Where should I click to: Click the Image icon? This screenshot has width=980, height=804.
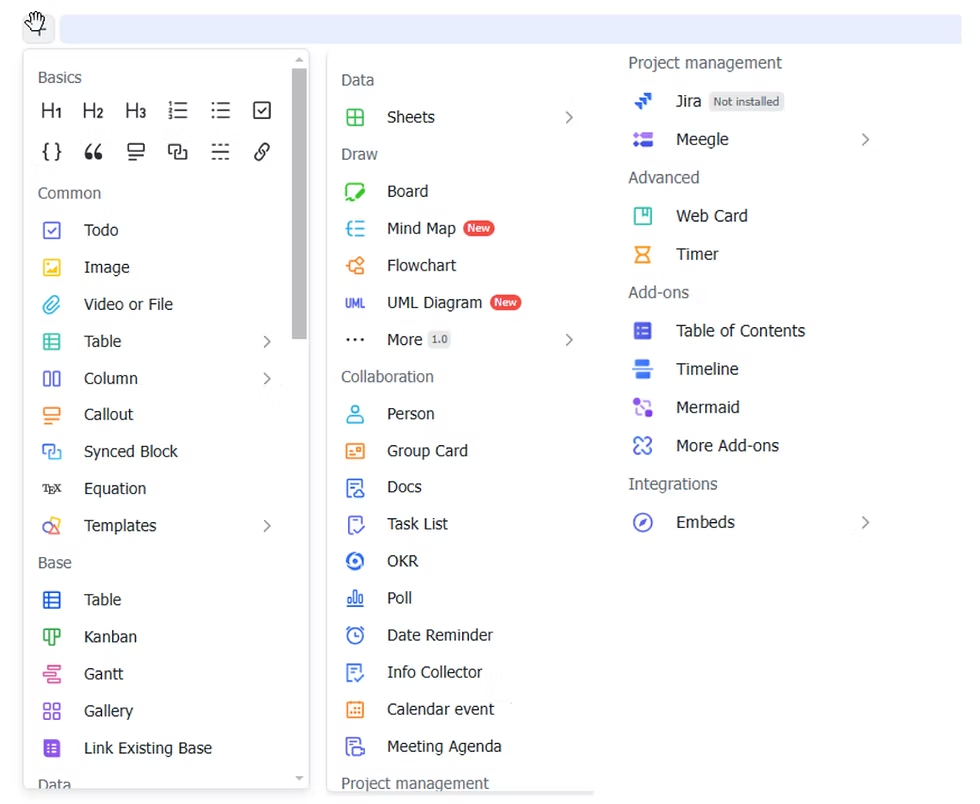(x=51, y=267)
